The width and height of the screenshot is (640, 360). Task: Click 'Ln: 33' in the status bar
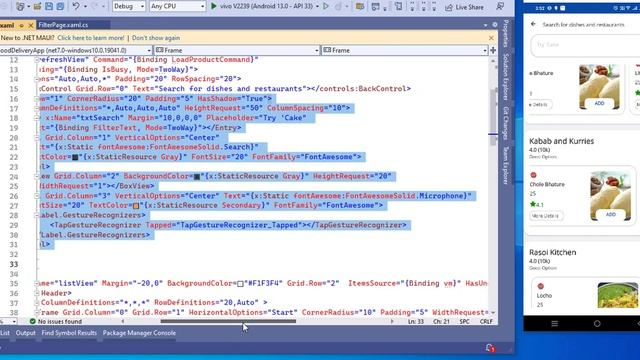(416, 322)
